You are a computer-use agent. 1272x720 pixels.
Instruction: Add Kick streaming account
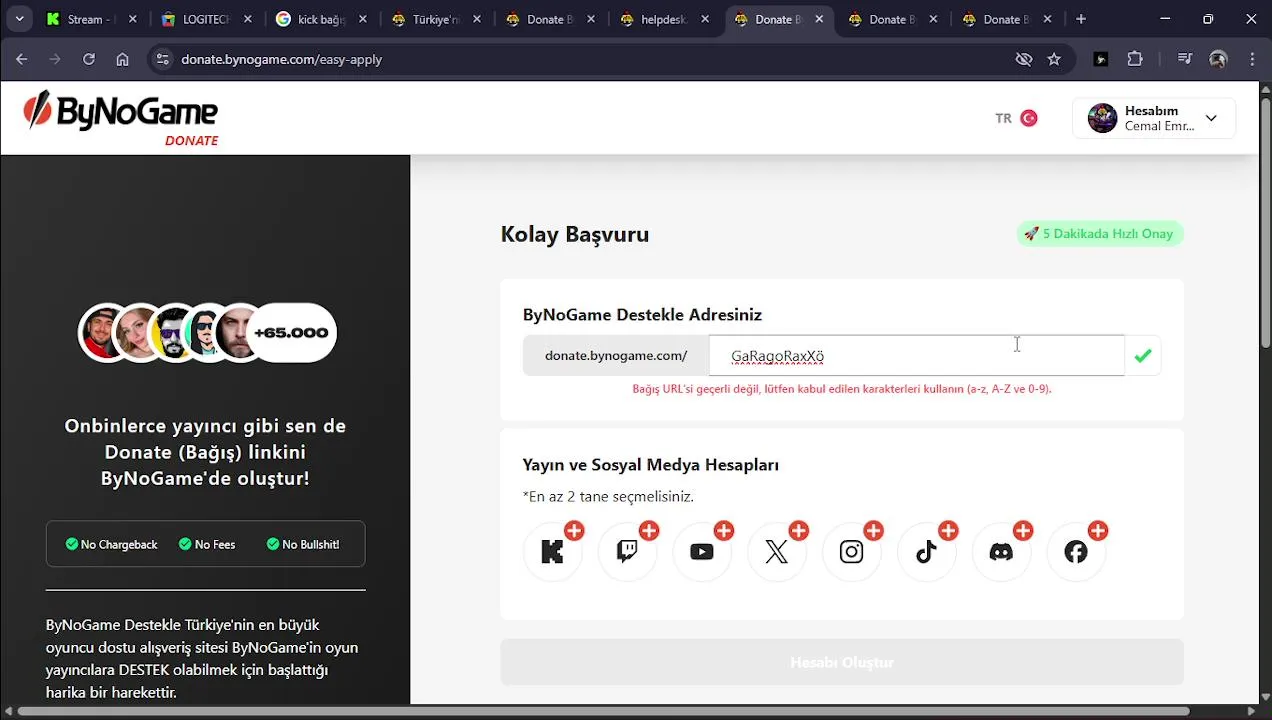coord(552,552)
